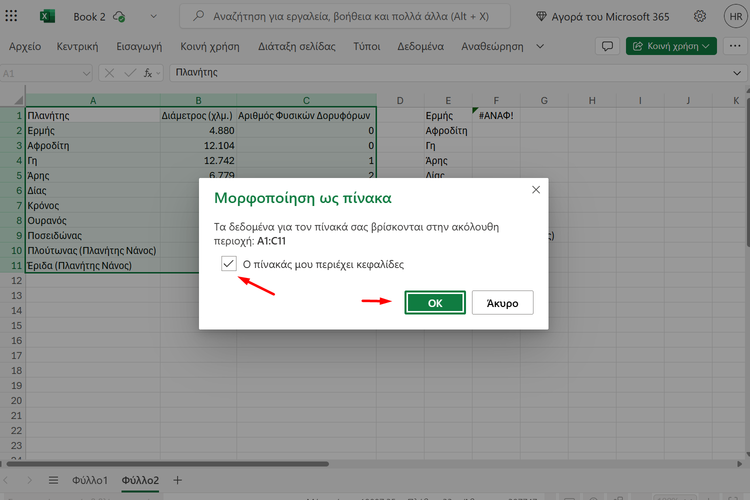Toggle 'Ο πίνακάς μου περιέχει κεφαλίδες' checkbox
Image resolution: width=750 pixels, height=500 pixels.
click(229, 264)
